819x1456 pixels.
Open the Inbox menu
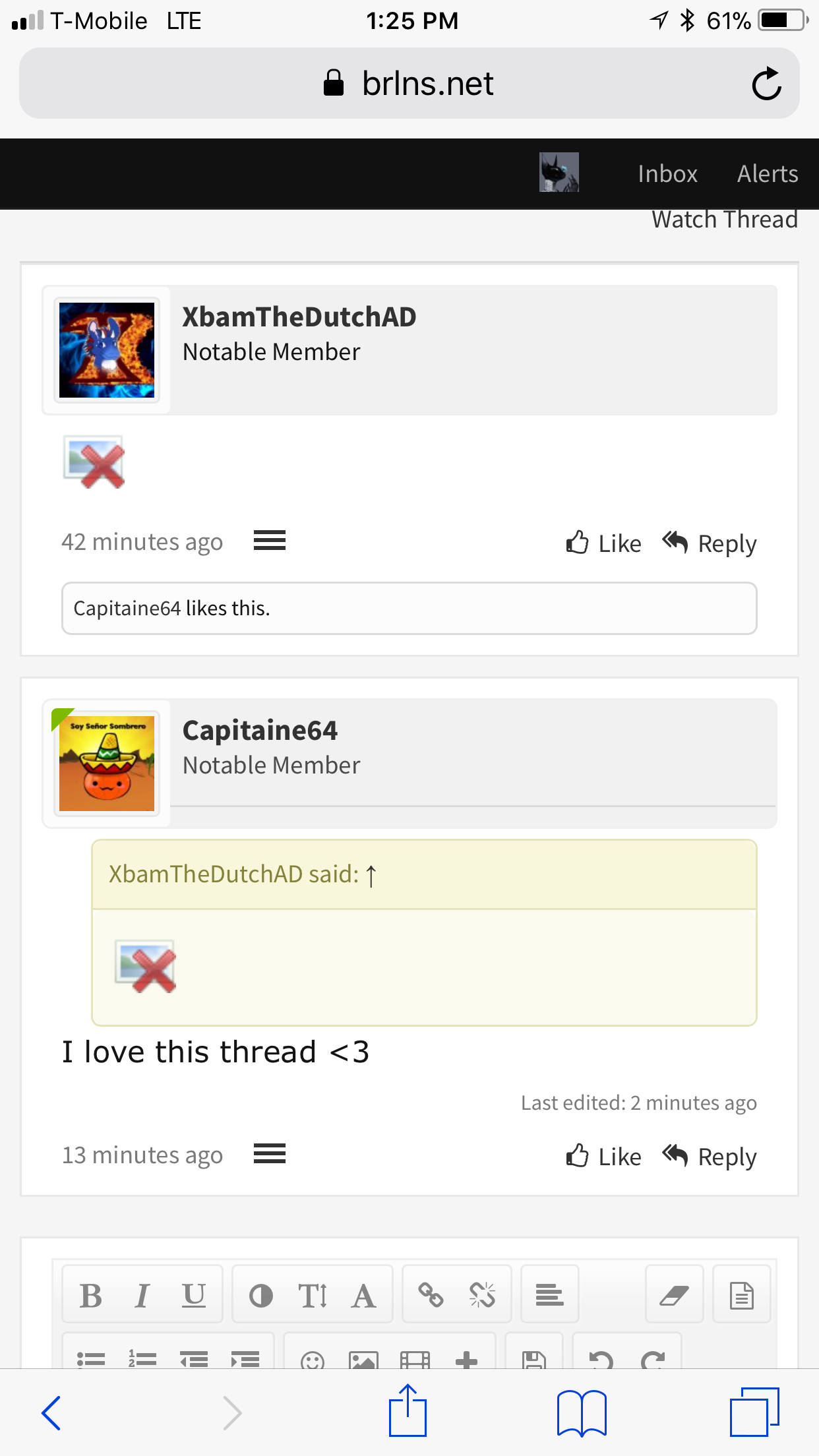667,173
